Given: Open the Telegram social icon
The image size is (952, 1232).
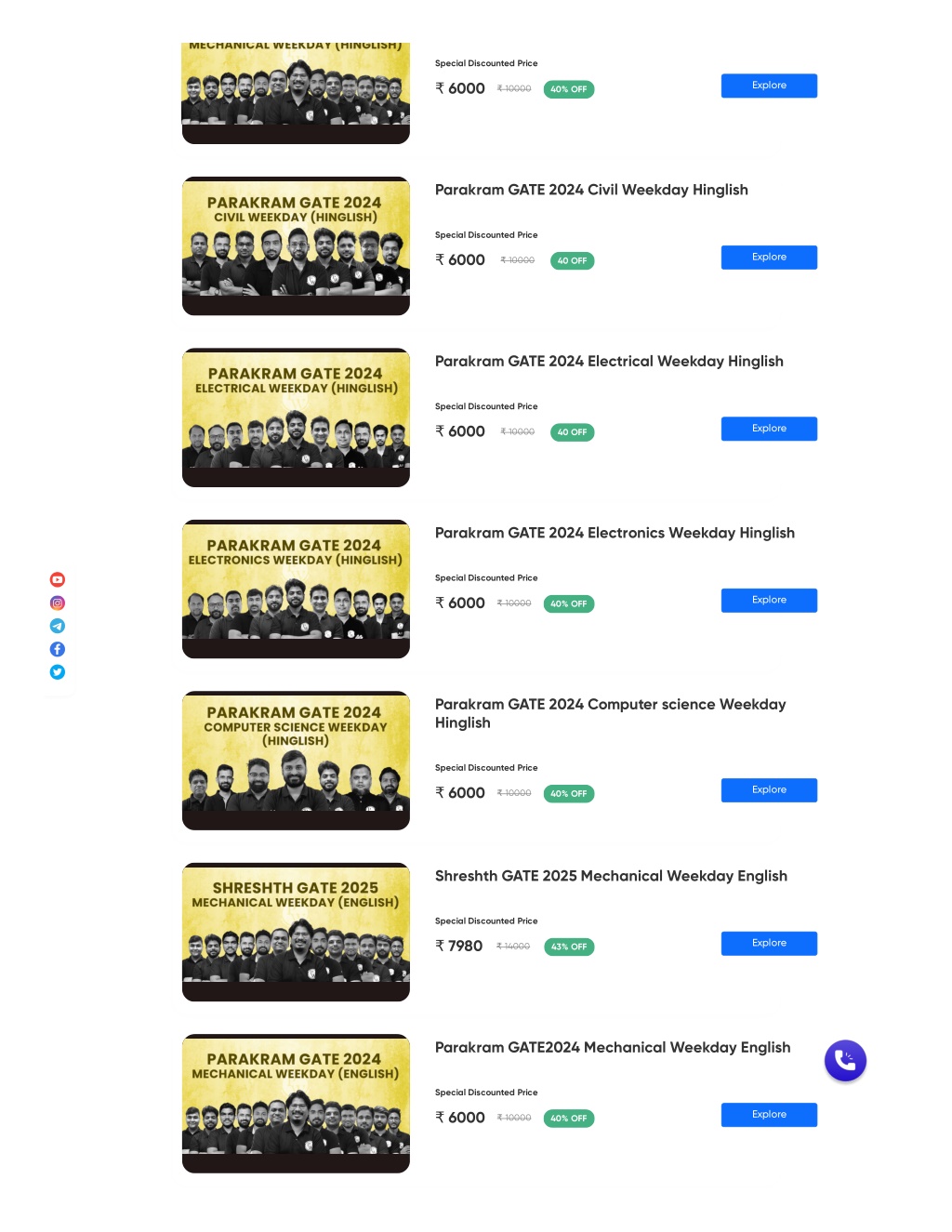Looking at the screenshot, I should (x=58, y=626).
